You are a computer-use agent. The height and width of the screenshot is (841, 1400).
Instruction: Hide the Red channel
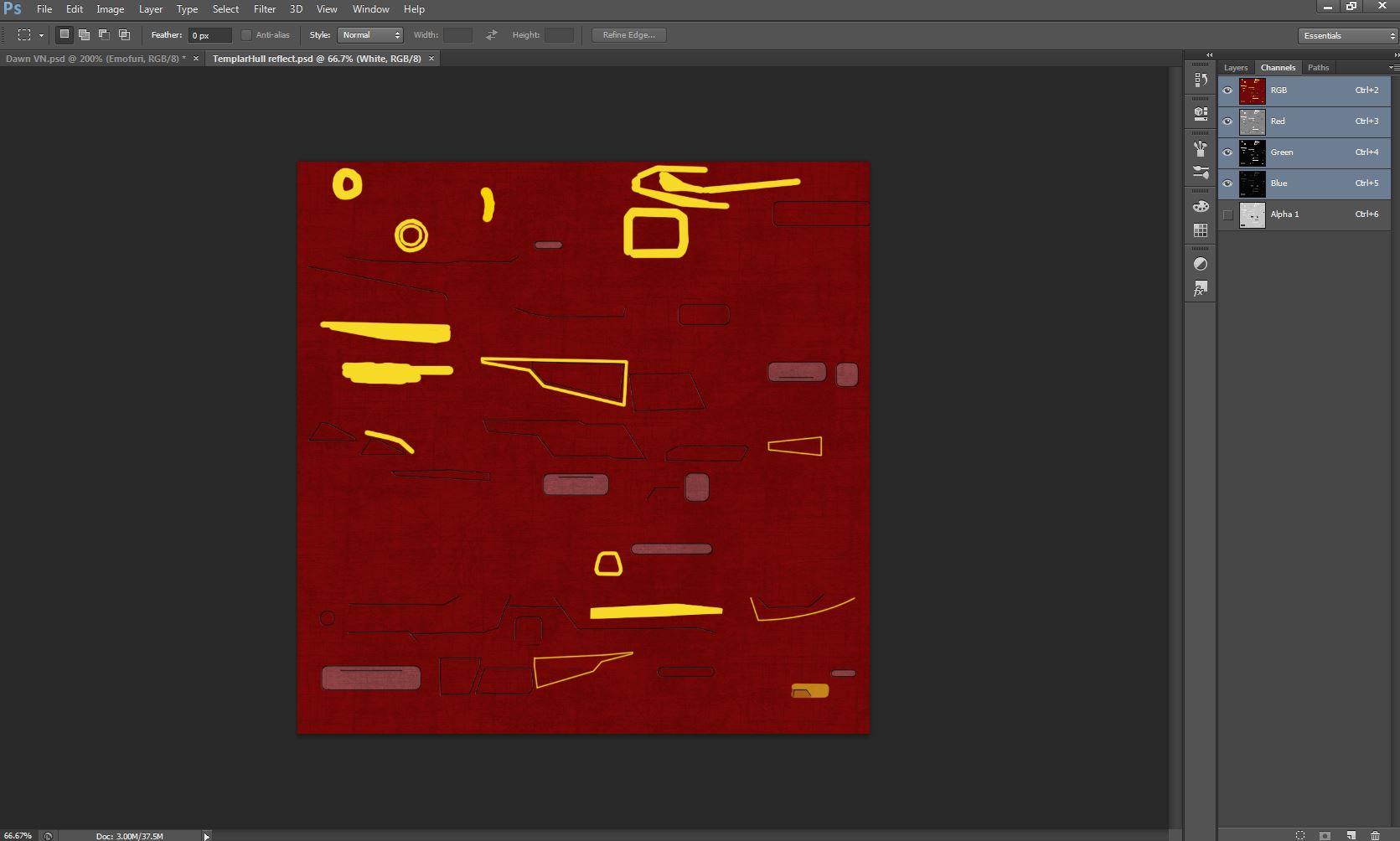[x=1227, y=121]
